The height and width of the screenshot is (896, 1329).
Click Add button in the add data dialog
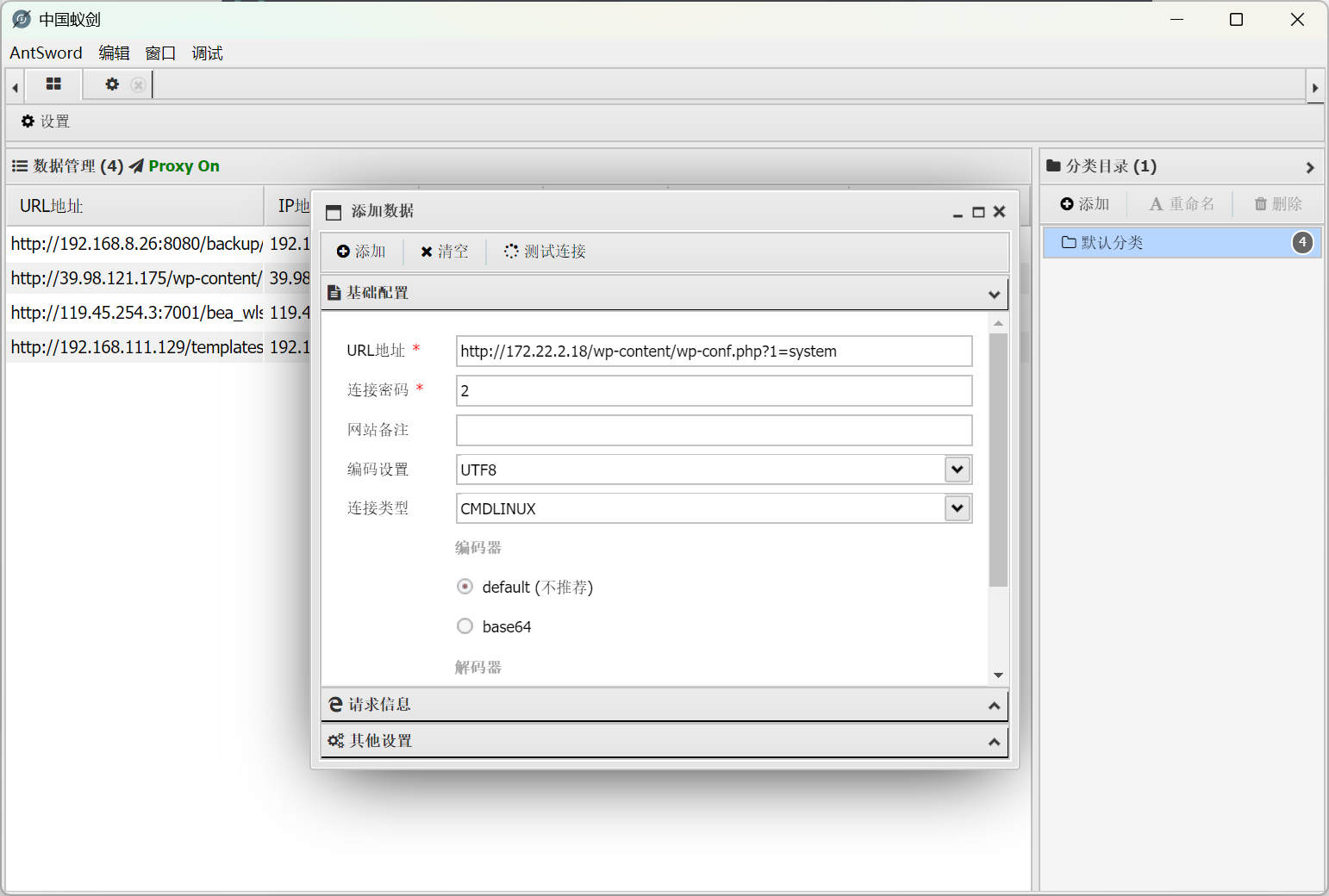(x=361, y=252)
